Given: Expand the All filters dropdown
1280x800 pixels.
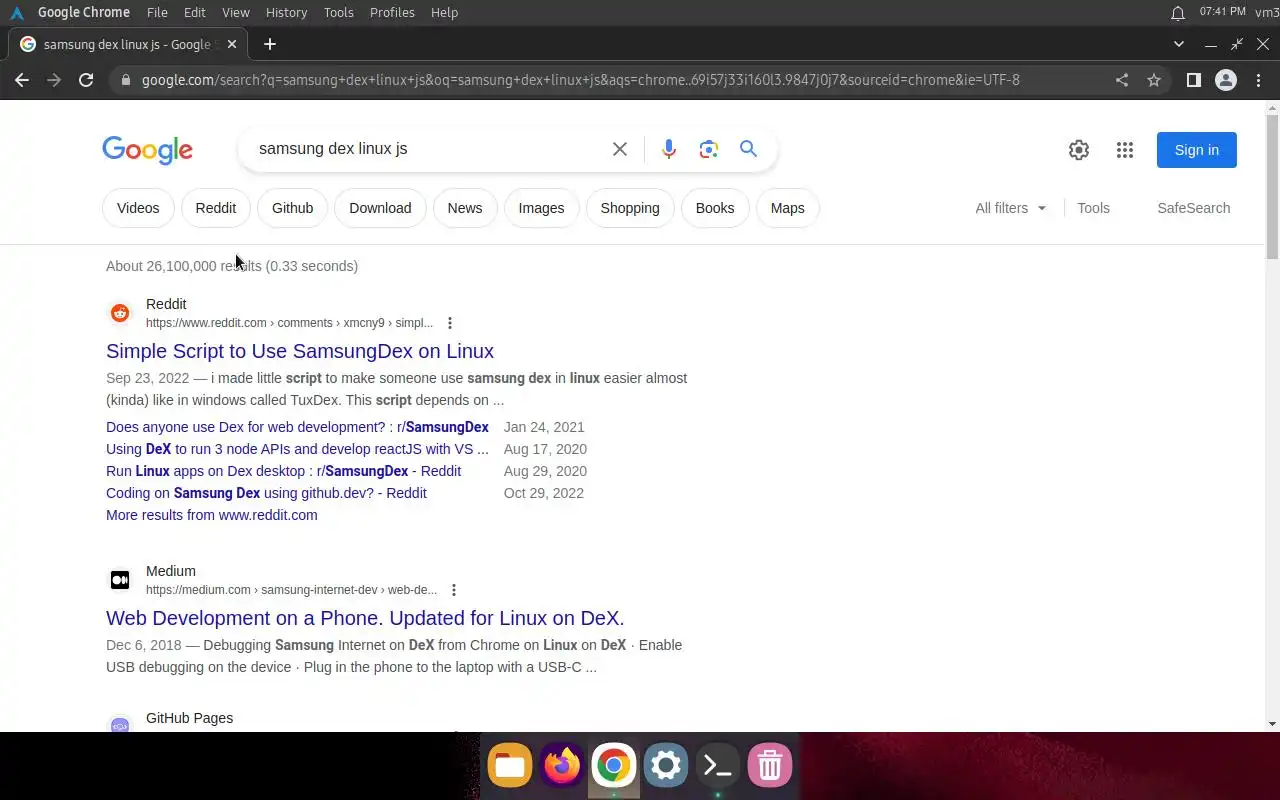Looking at the screenshot, I should (1011, 208).
